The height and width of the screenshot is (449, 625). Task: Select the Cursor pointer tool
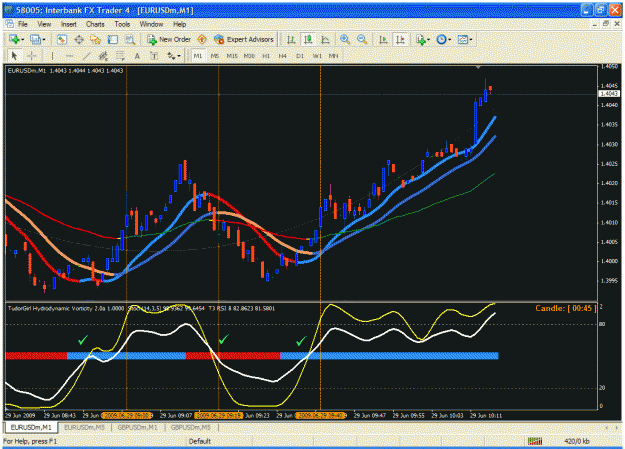[14, 56]
